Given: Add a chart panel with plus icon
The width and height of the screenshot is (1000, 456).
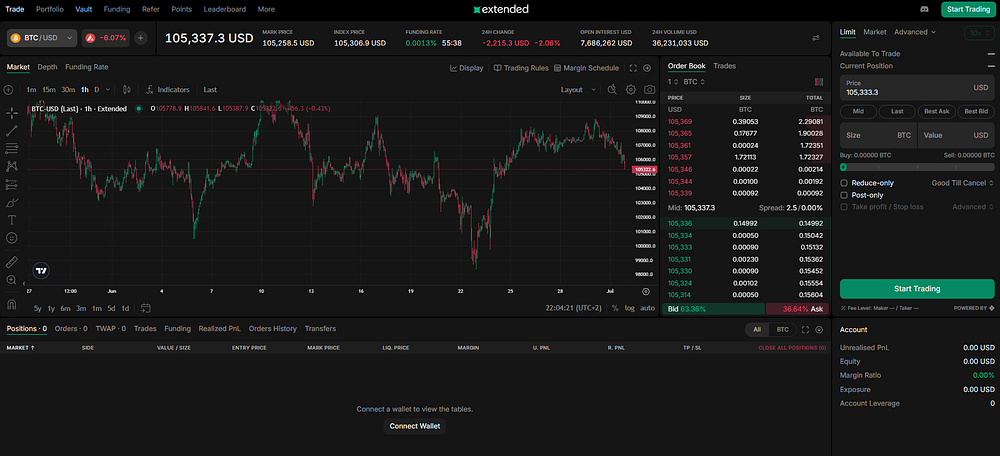Looking at the screenshot, I should pyautogui.click(x=647, y=68).
